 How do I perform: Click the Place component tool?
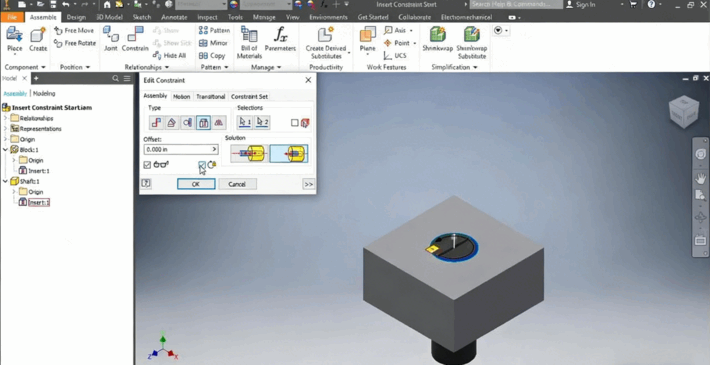coord(14,40)
